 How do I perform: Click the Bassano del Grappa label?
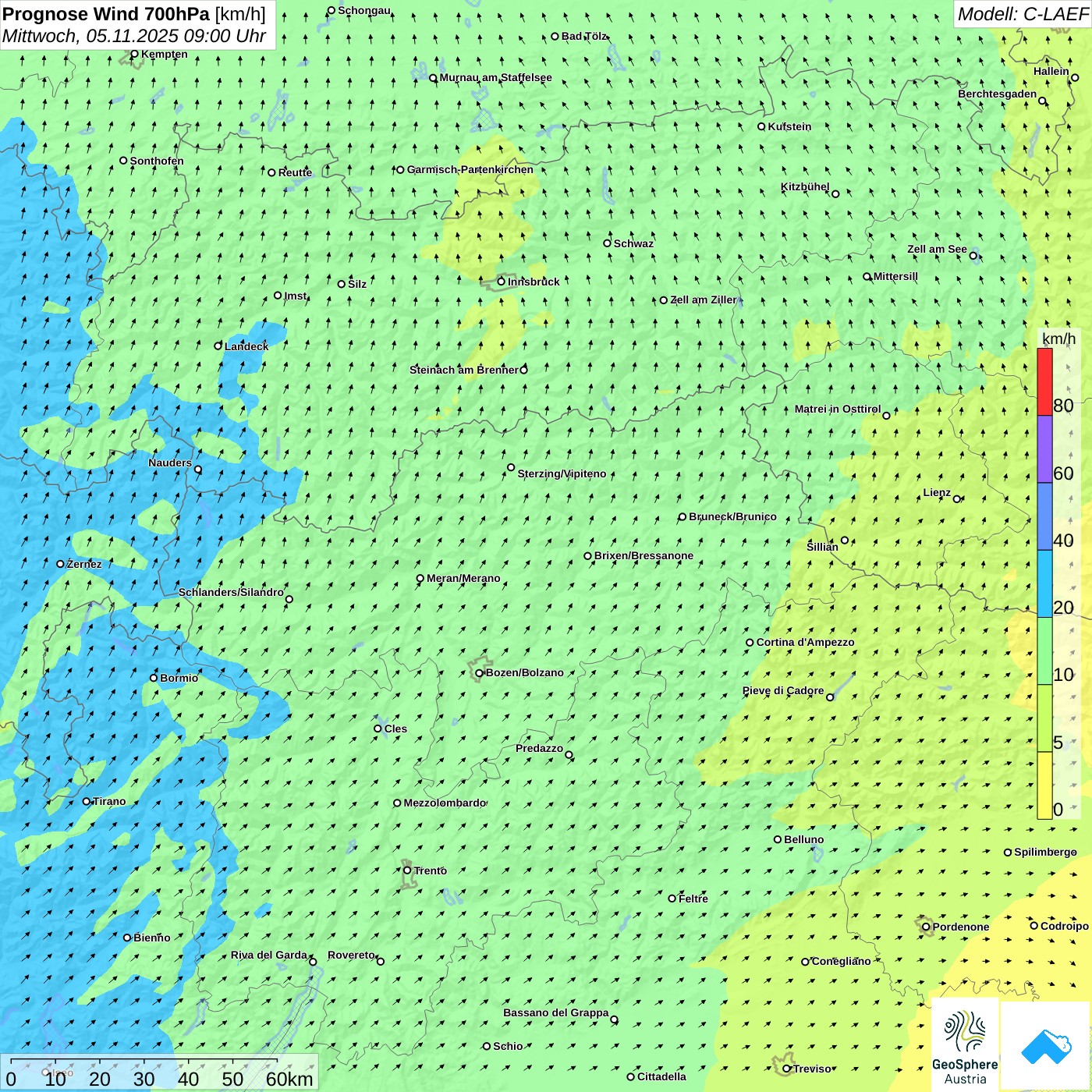(555, 1012)
